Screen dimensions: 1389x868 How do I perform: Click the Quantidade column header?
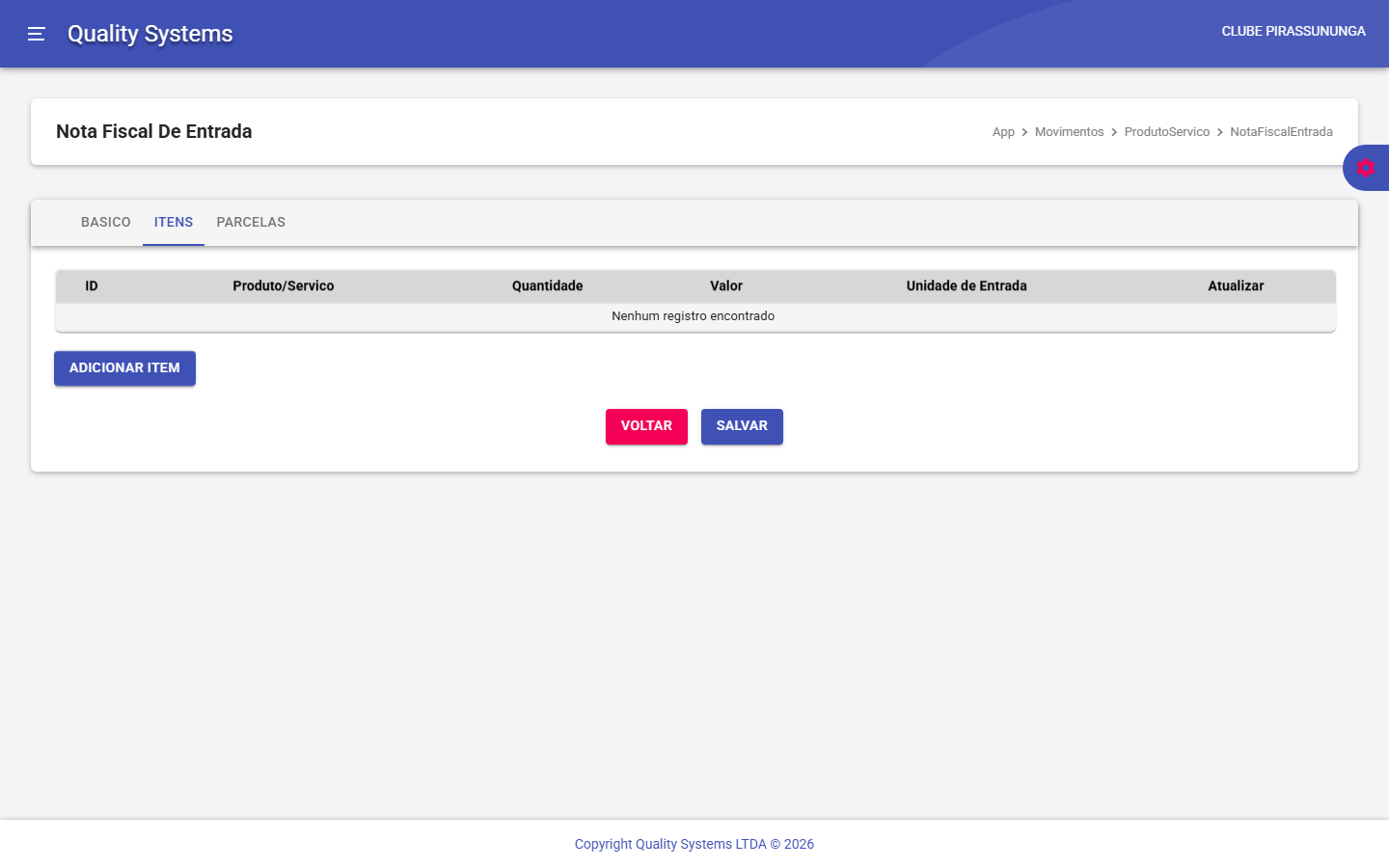click(547, 286)
